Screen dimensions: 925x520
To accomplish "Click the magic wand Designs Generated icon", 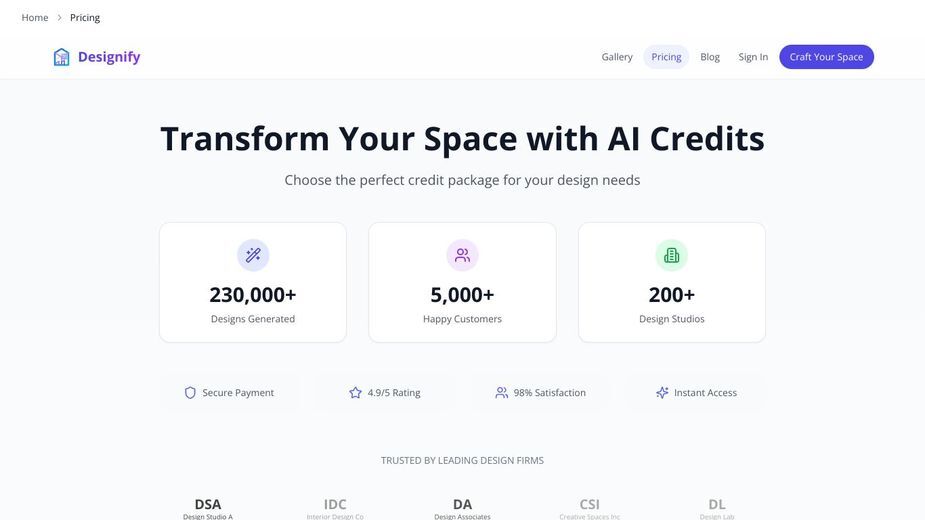I will pos(253,255).
